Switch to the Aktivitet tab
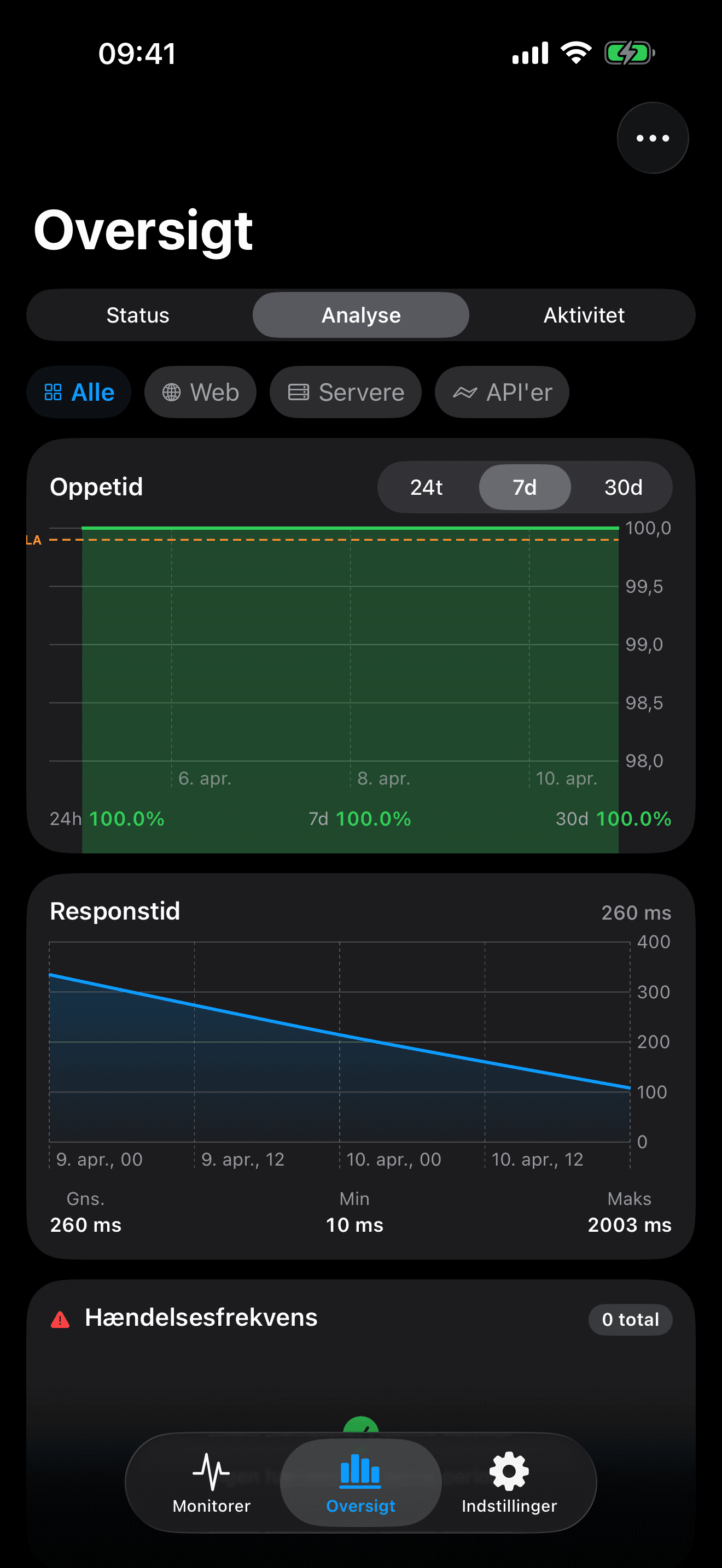722x1568 pixels. click(x=584, y=315)
